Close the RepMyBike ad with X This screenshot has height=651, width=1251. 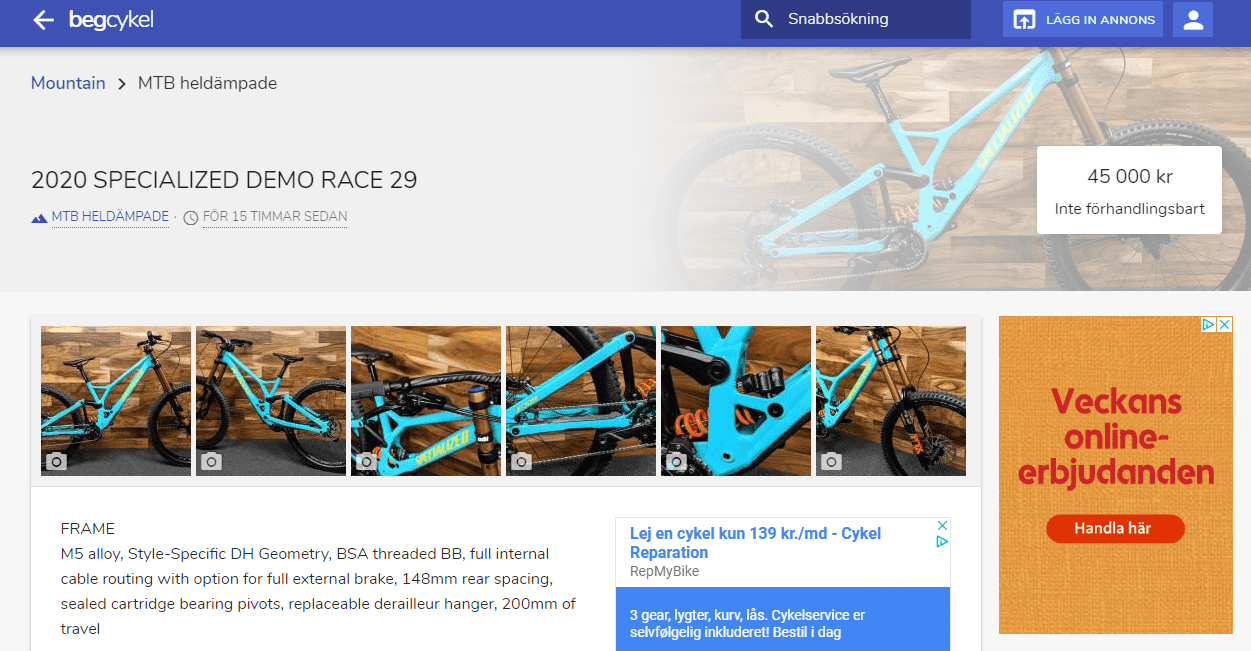942,526
